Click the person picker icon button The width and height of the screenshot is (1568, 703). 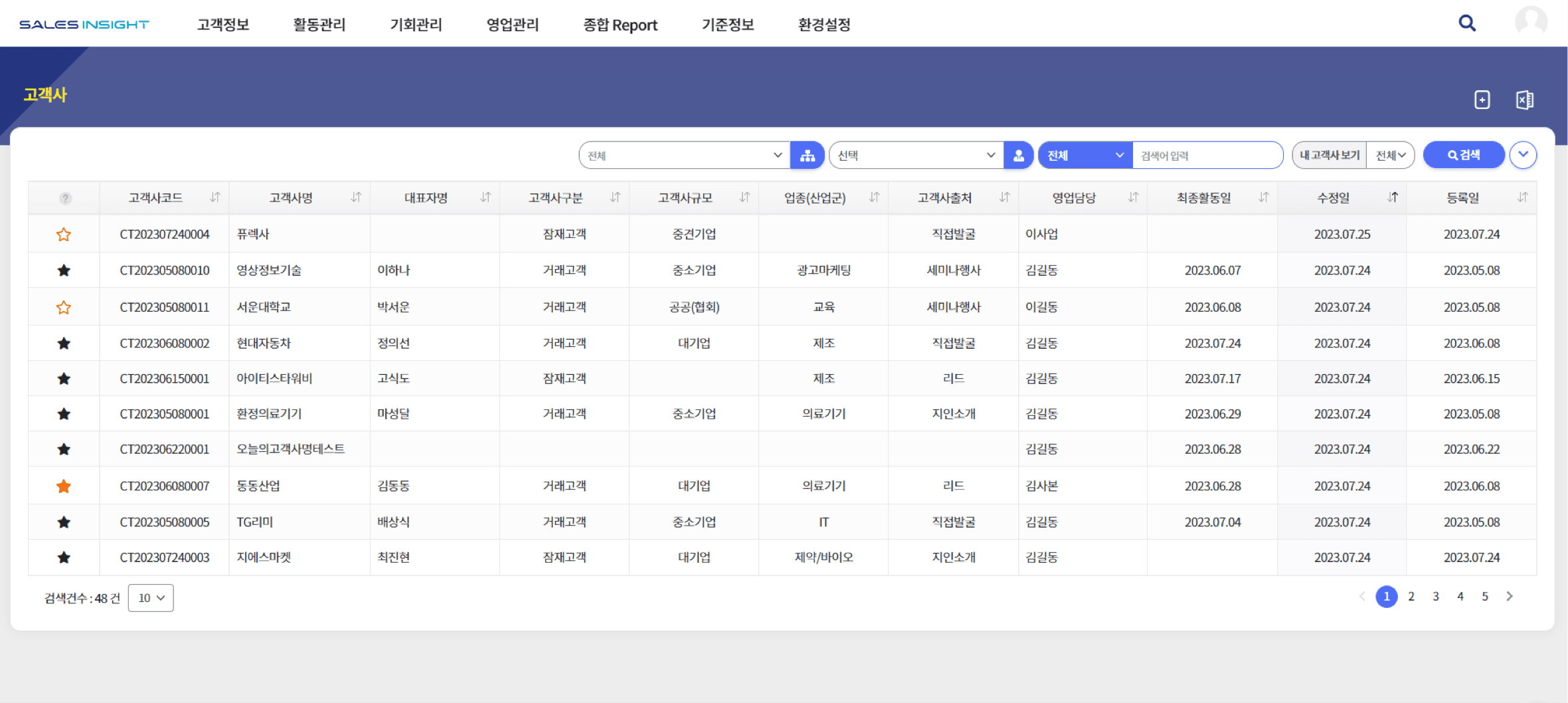pos(1018,155)
